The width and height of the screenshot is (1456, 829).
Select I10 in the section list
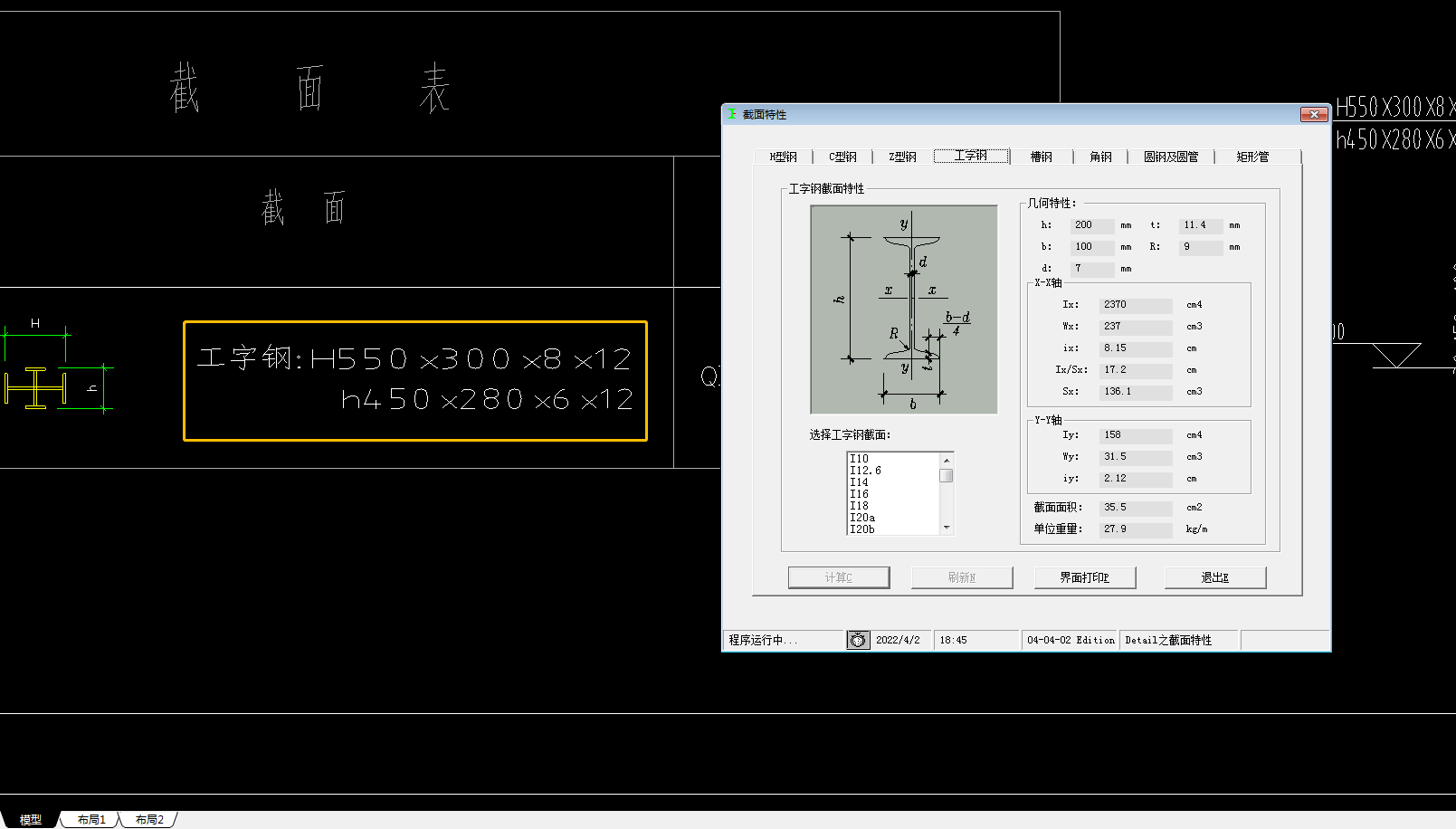click(893, 459)
